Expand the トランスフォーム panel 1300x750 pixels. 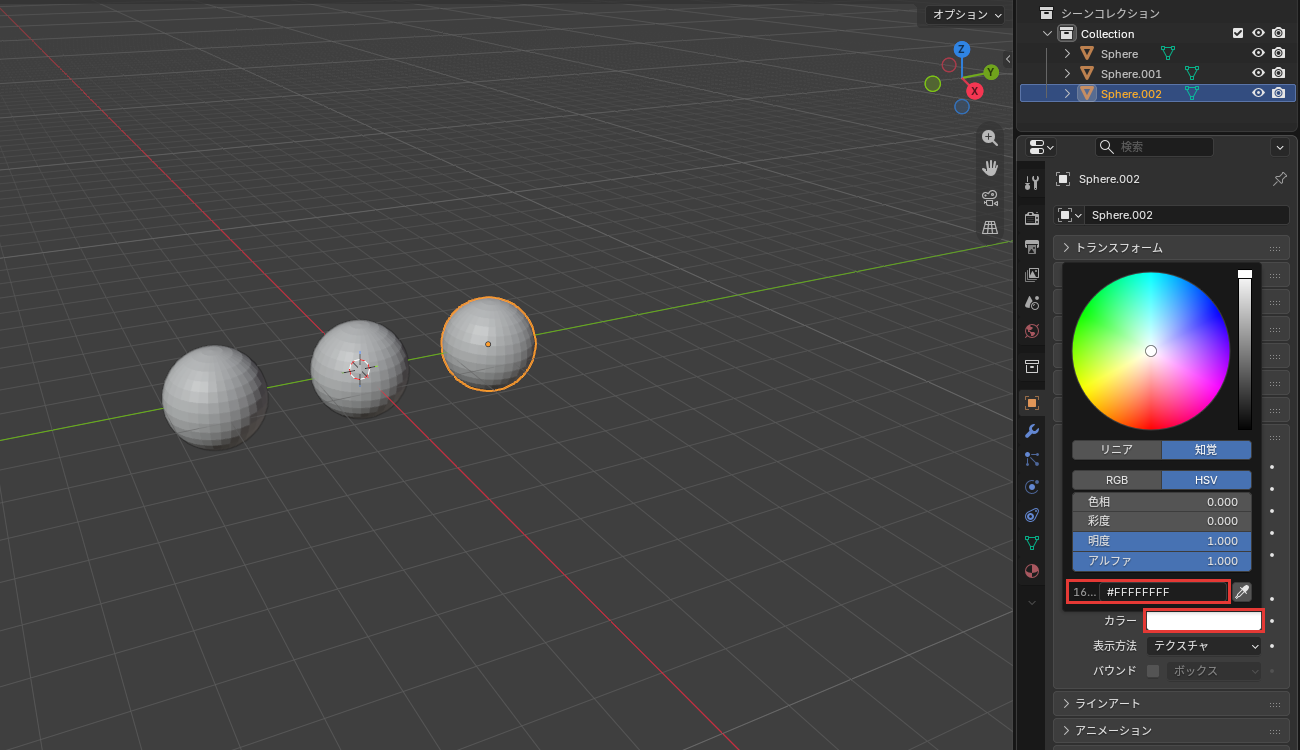pyautogui.click(x=1171, y=247)
